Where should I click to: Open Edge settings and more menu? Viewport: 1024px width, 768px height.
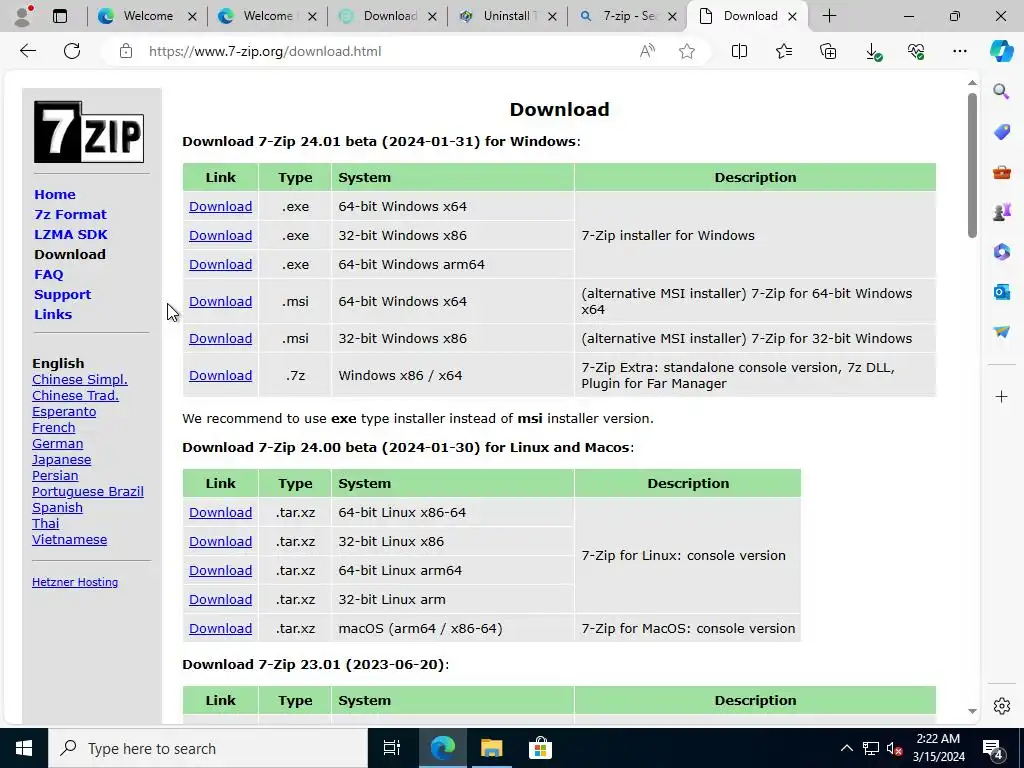coord(959,51)
